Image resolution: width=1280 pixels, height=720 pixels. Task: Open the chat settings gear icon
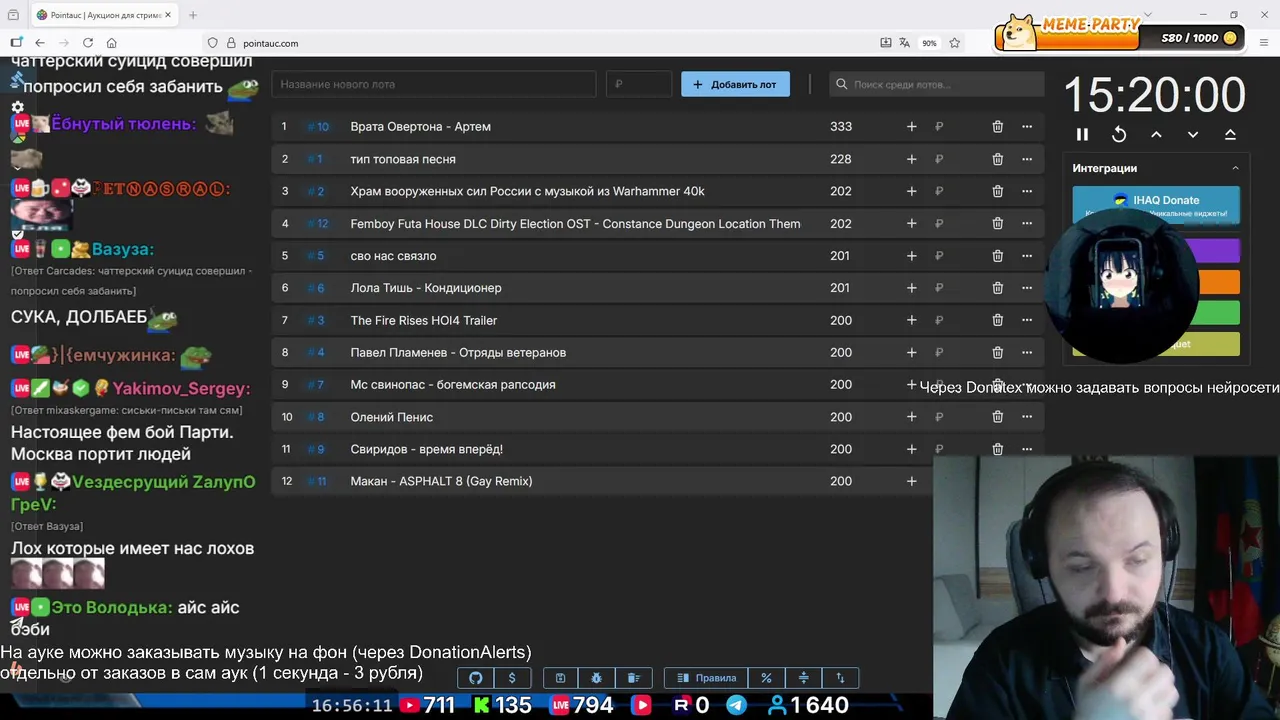[18, 107]
